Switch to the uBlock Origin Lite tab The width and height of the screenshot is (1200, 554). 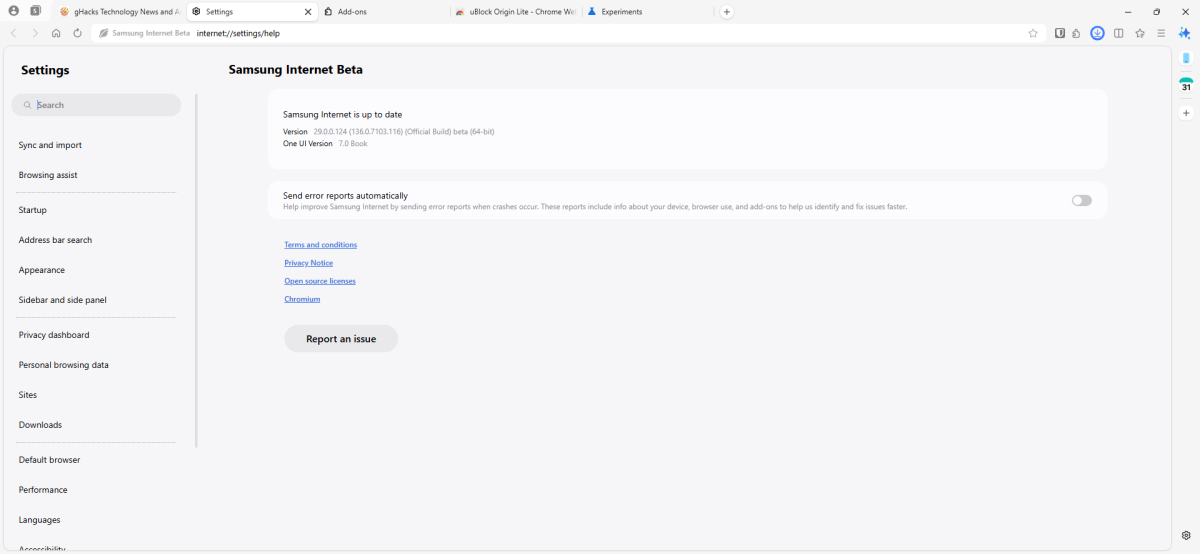pos(516,12)
